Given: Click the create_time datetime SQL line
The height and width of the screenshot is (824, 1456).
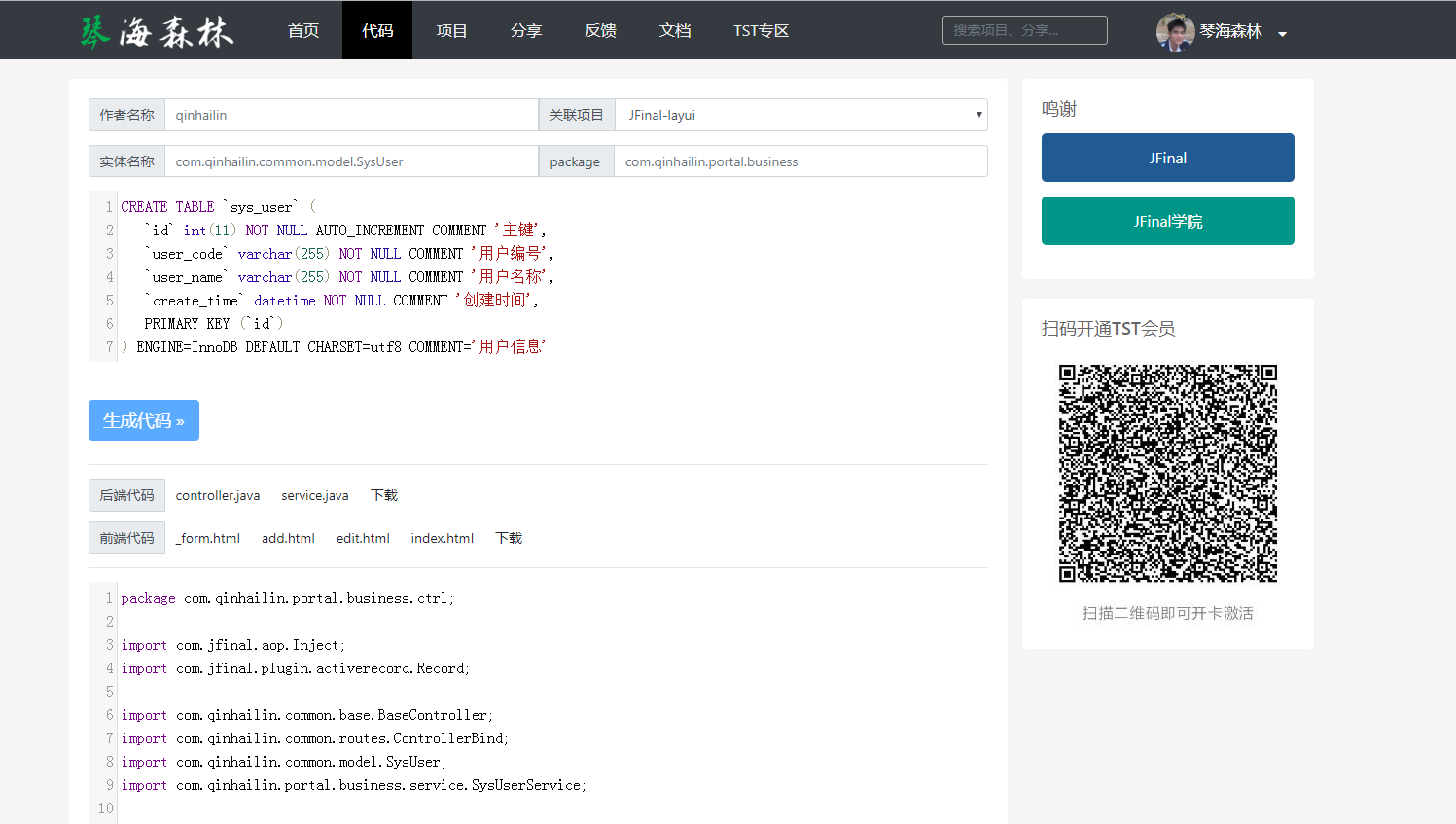Looking at the screenshot, I should (341, 301).
